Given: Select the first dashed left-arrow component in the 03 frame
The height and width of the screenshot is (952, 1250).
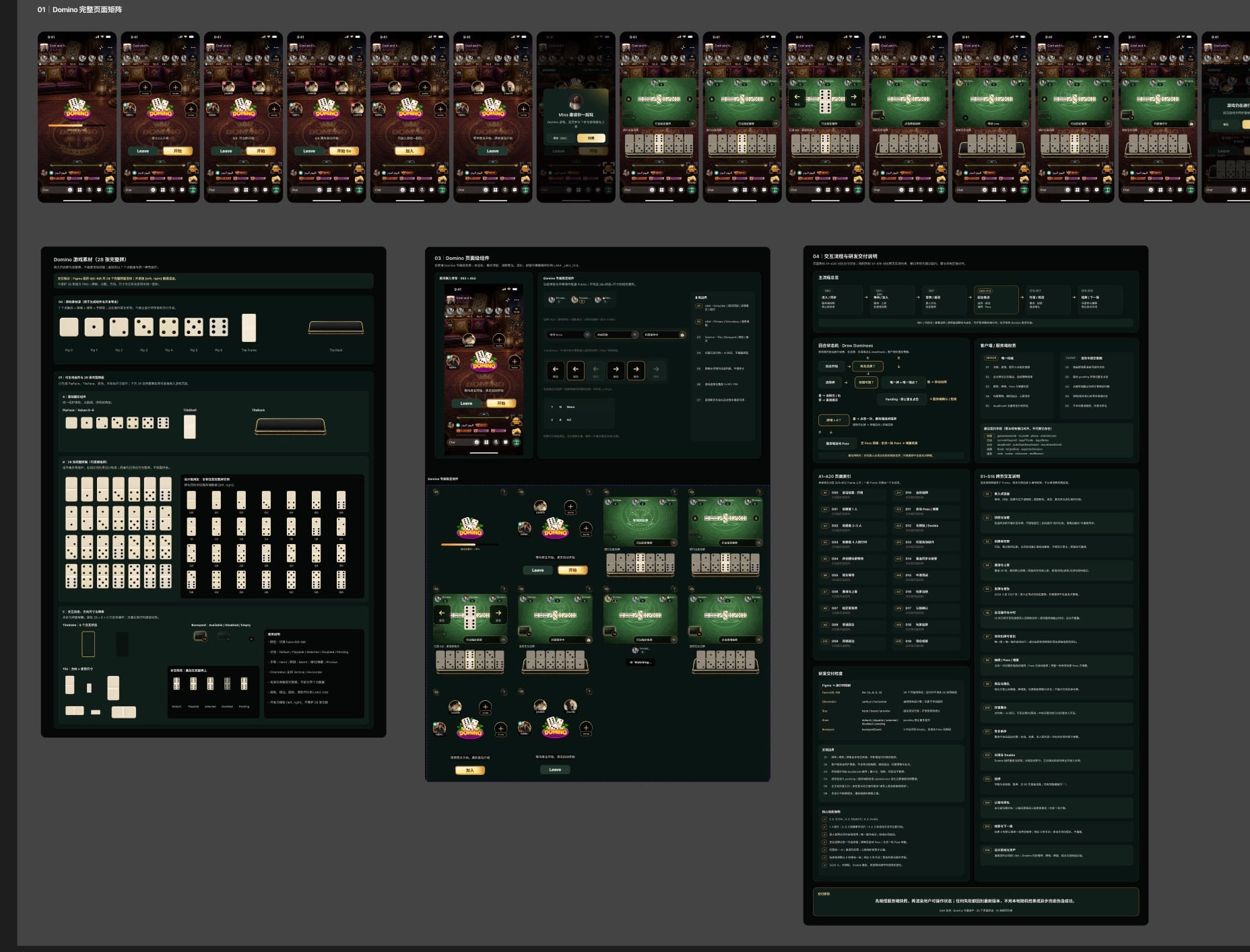Looking at the screenshot, I should [556, 370].
